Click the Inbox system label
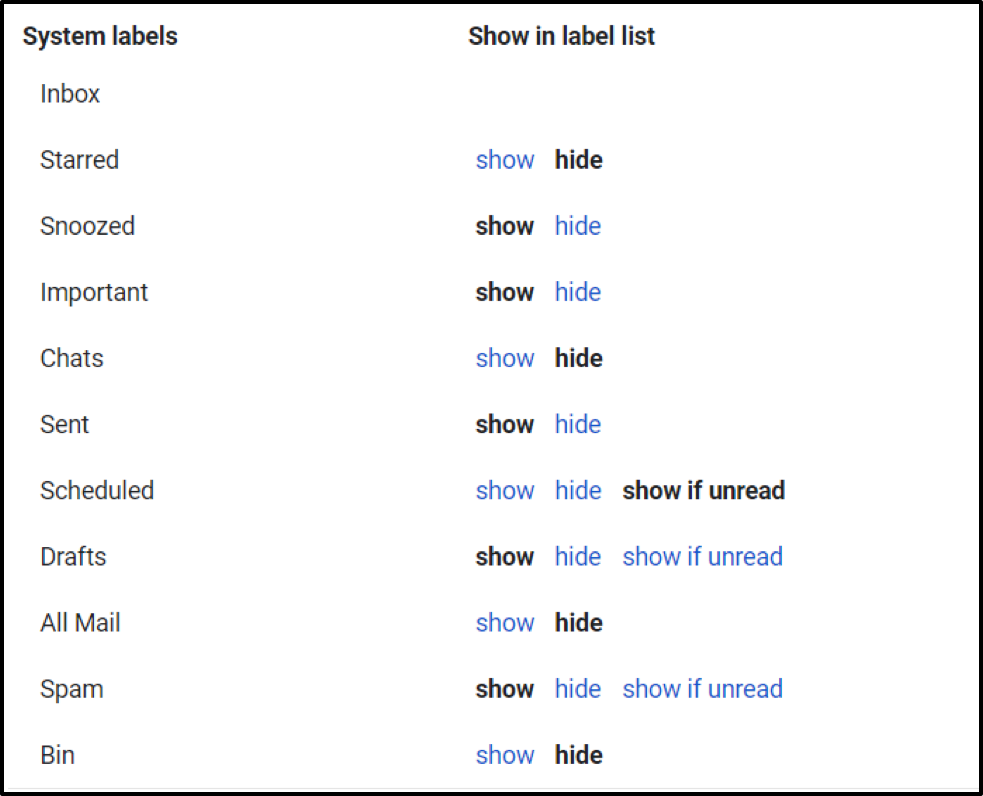The image size is (983, 796). coord(70,94)
